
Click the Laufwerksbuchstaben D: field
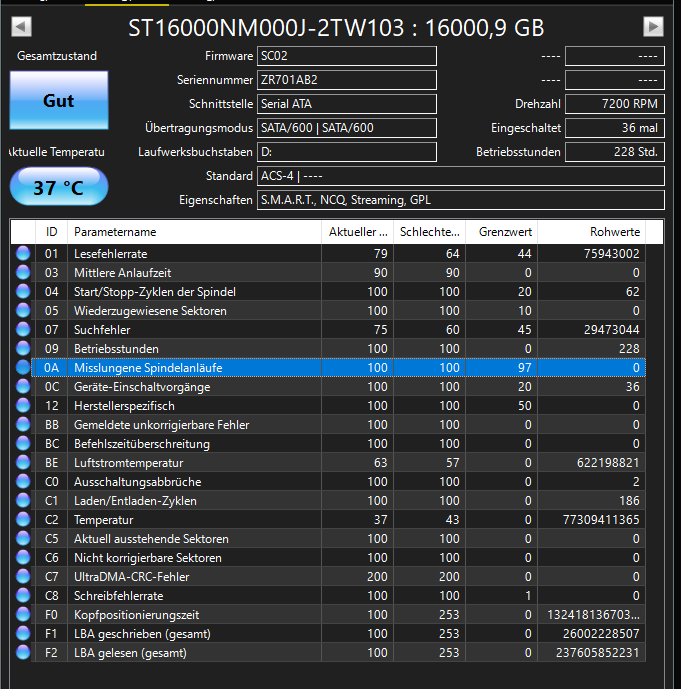347,152
